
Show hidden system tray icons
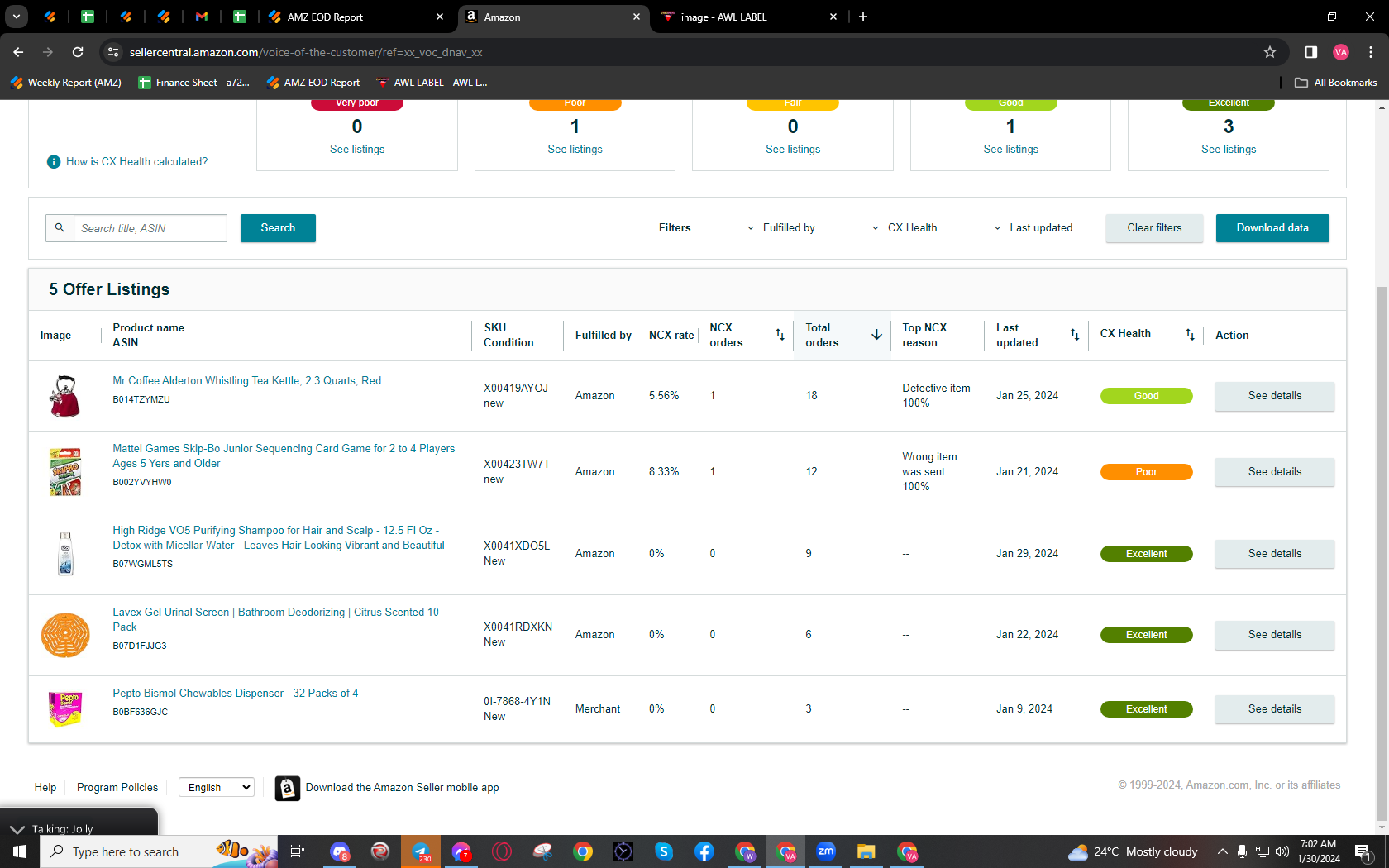click(x=1223, y=851)
